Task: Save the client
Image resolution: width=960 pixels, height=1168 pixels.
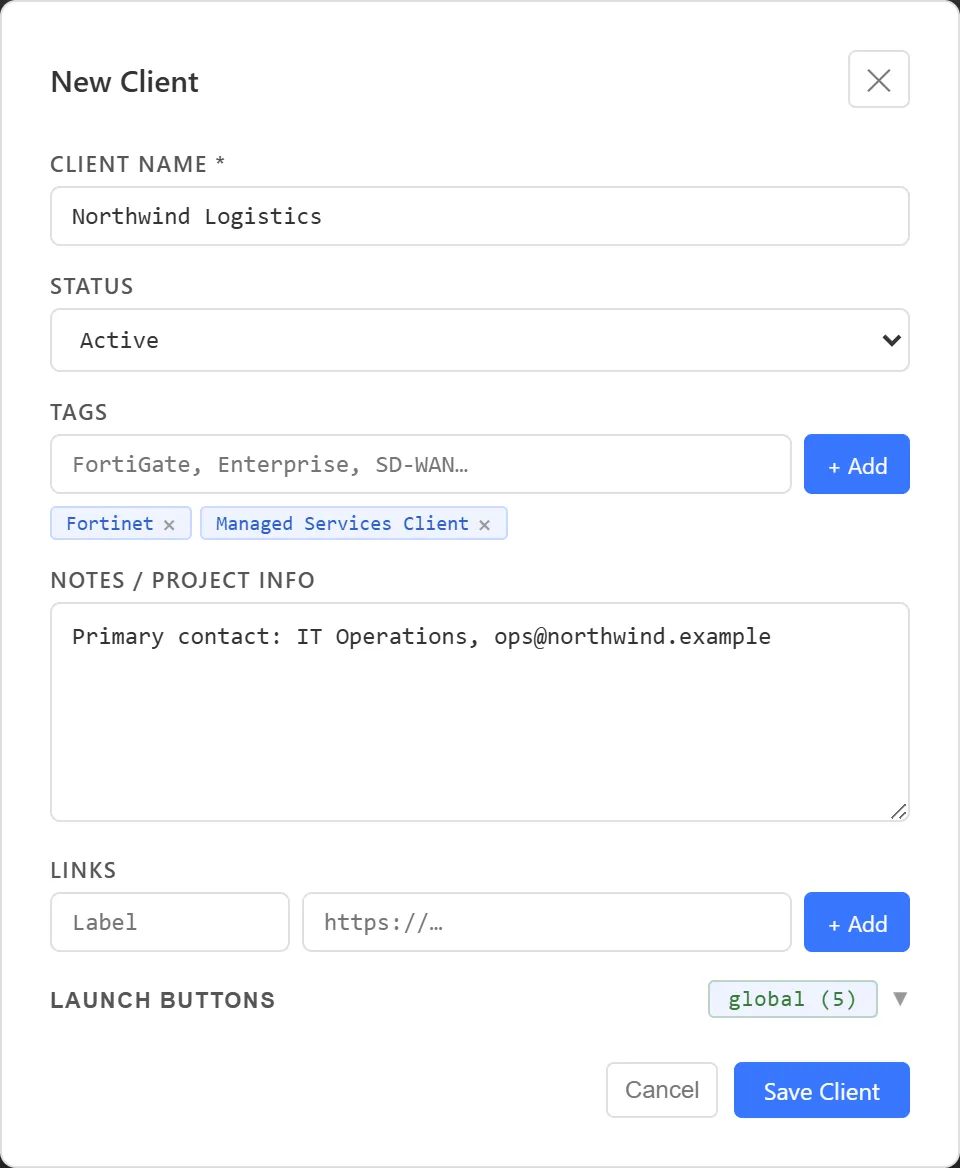Action: pos(821,1090)
